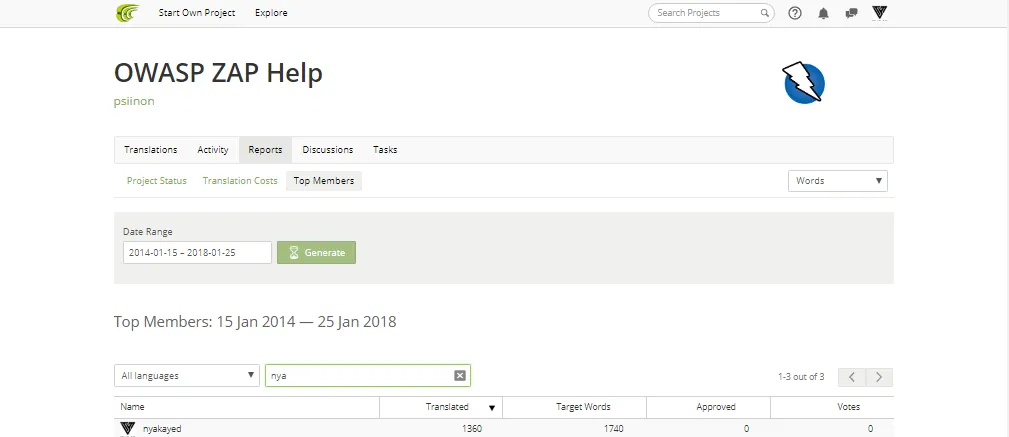
Task: Open the Discussions tab
Action: (328, 149)
